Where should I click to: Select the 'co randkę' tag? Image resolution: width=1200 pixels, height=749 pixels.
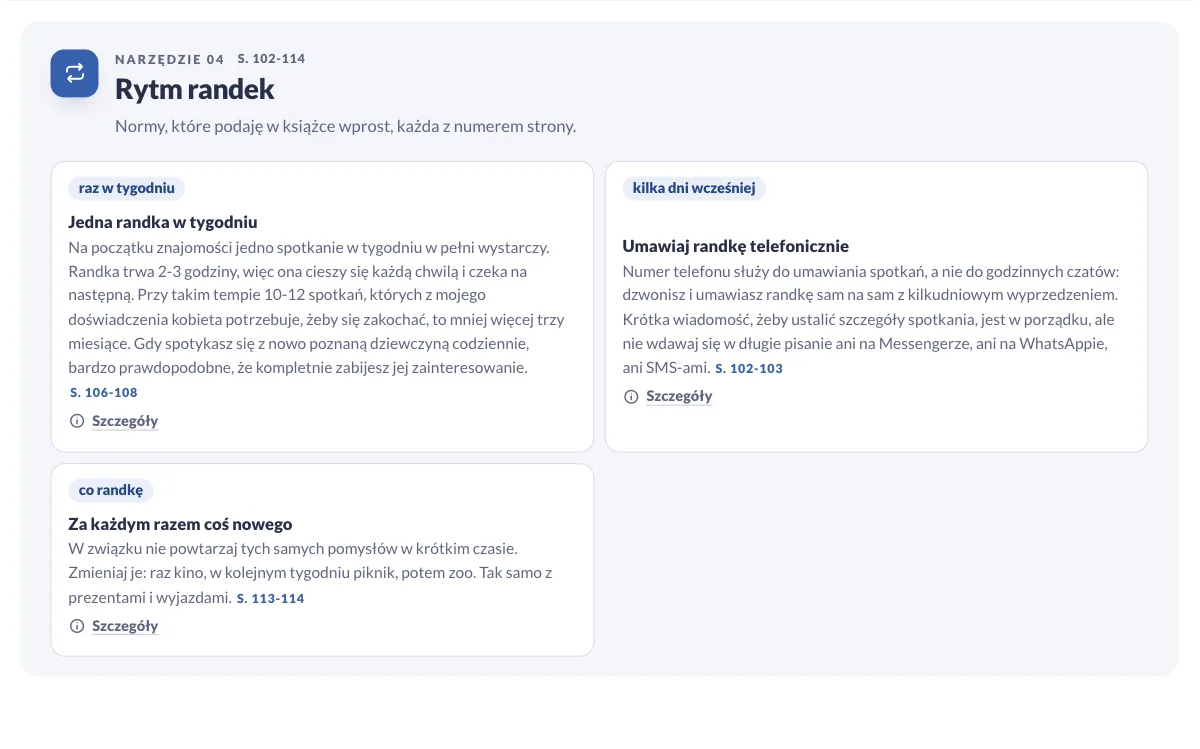[111, 490]
